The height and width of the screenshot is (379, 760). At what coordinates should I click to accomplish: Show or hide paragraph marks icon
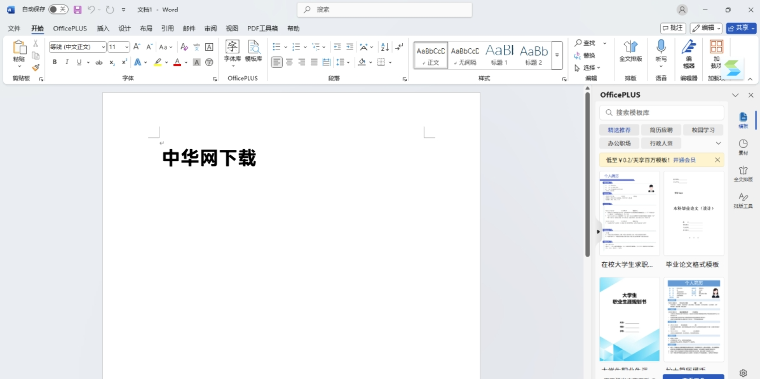coord(399,47)
